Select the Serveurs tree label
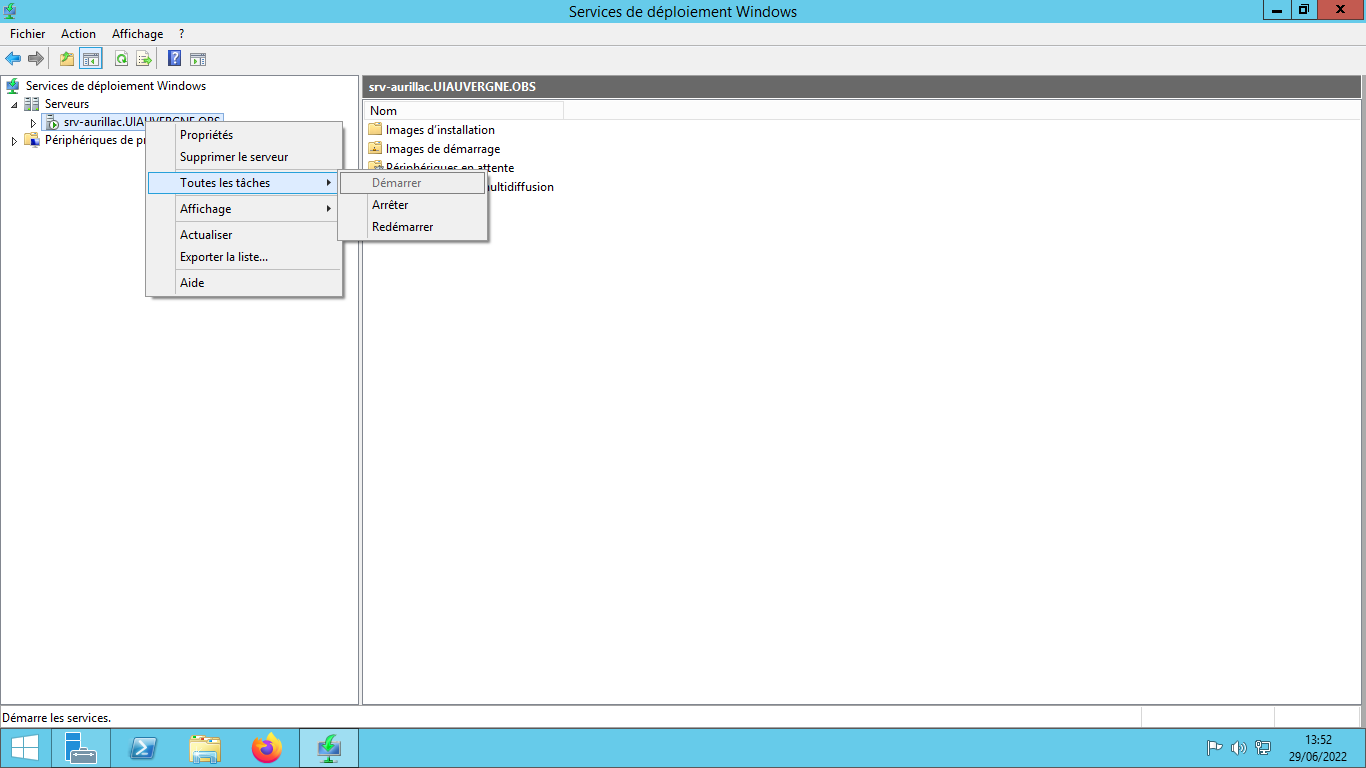Screen dimensions: 1366x768 click(x=67, y=104)
